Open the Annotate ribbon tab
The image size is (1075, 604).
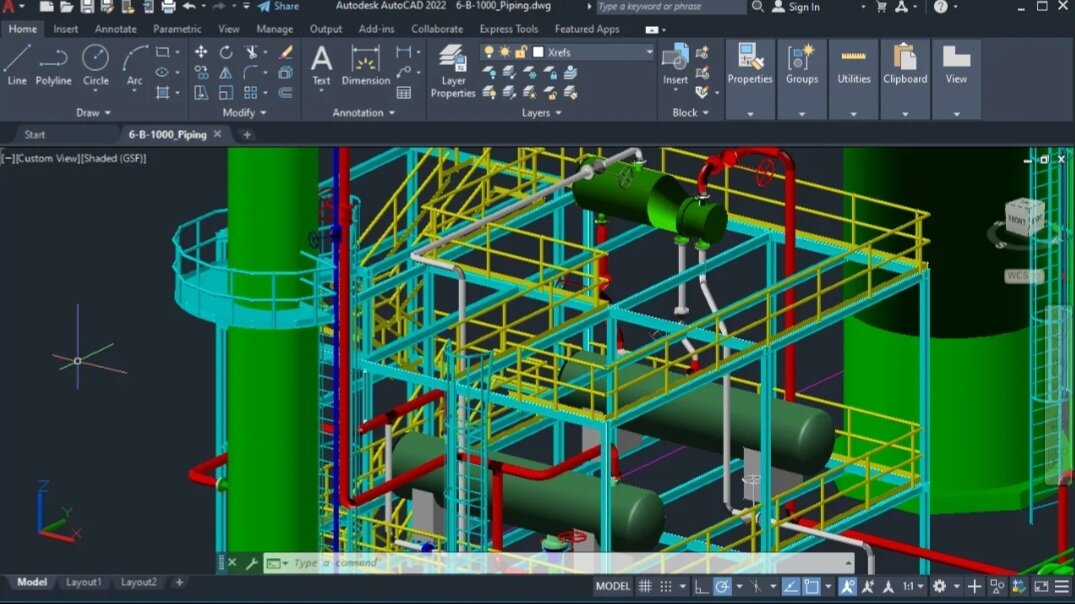pyautogui.click(x=115, y=29)
